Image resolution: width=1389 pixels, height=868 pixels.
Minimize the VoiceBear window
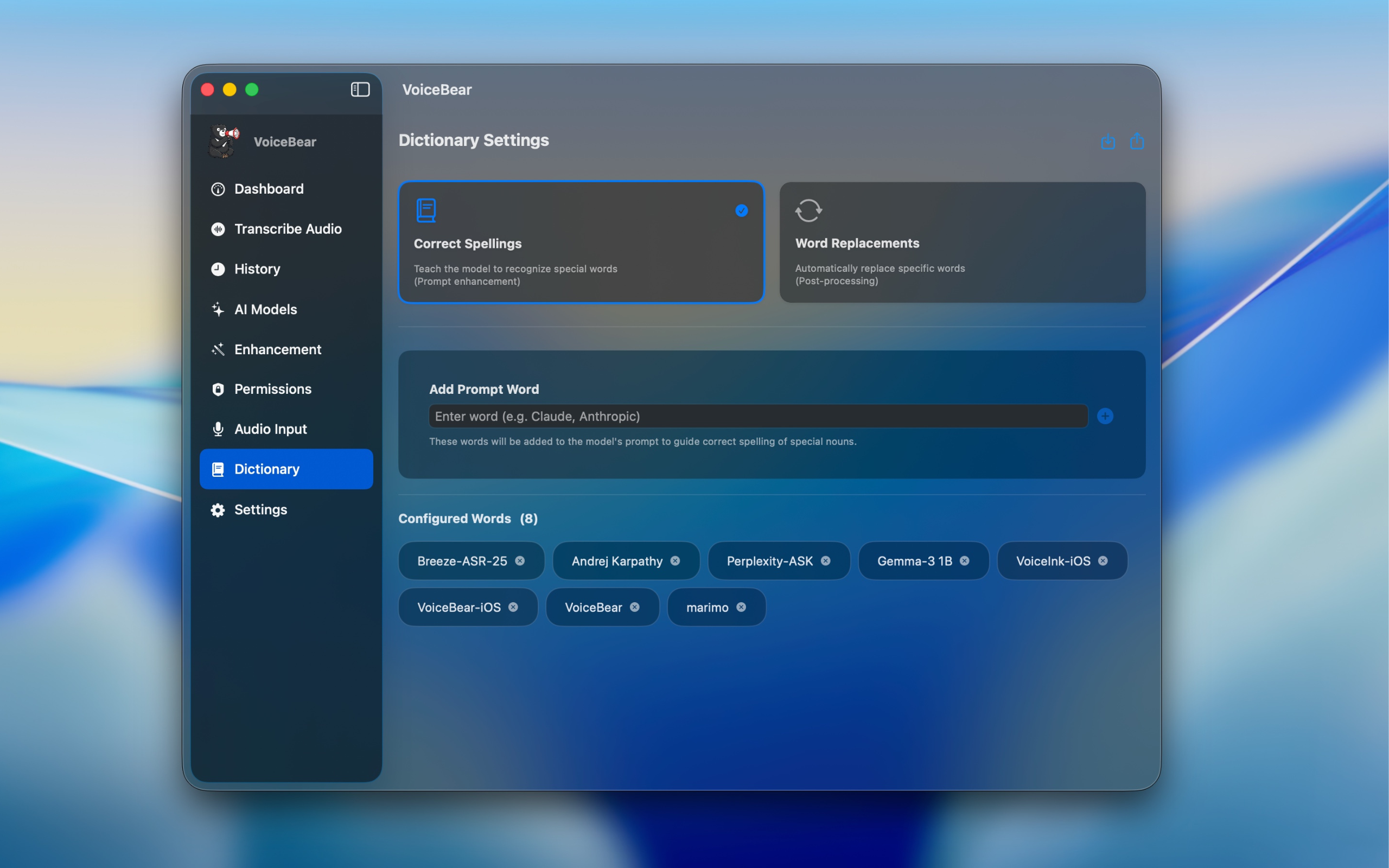230,90
